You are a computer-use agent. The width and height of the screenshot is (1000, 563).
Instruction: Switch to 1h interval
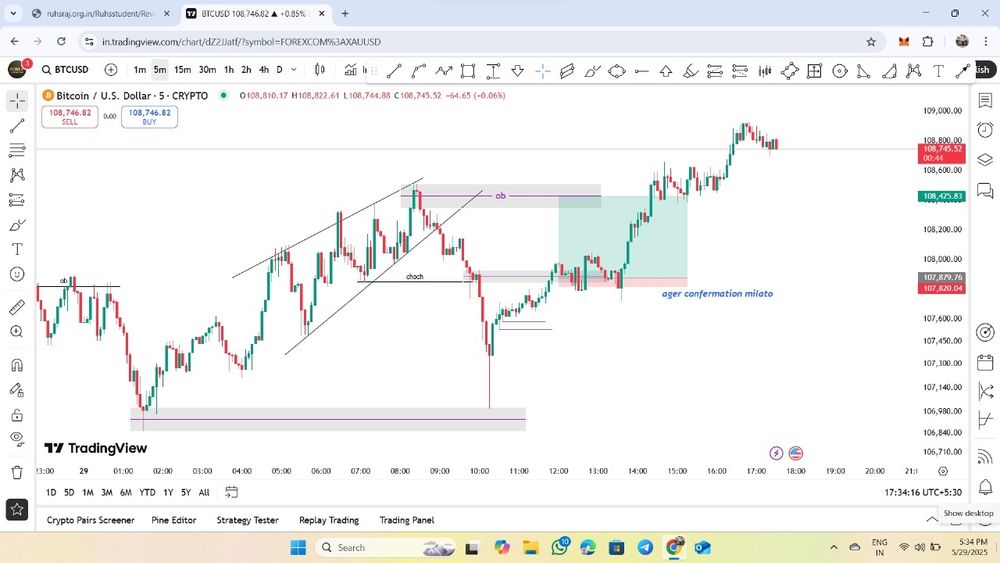tap(229, 69)
